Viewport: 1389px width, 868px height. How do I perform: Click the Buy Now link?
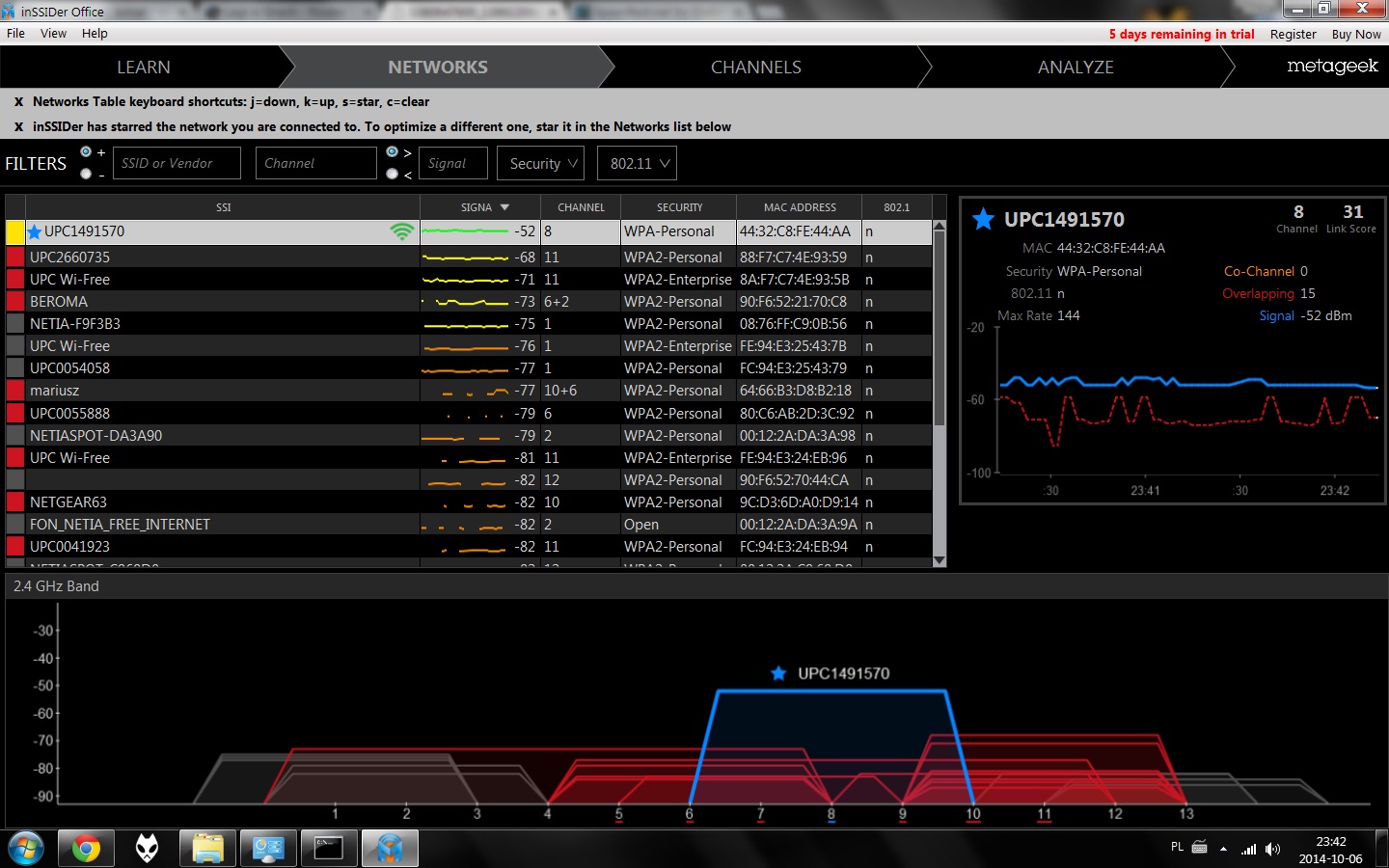click(x=1356, y=34)
